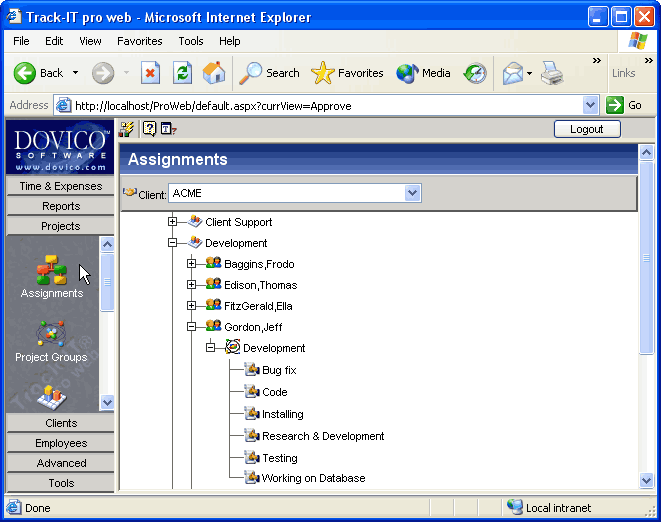
Task: Expand the Baggins,Frodo node
Action: point(191,264)
